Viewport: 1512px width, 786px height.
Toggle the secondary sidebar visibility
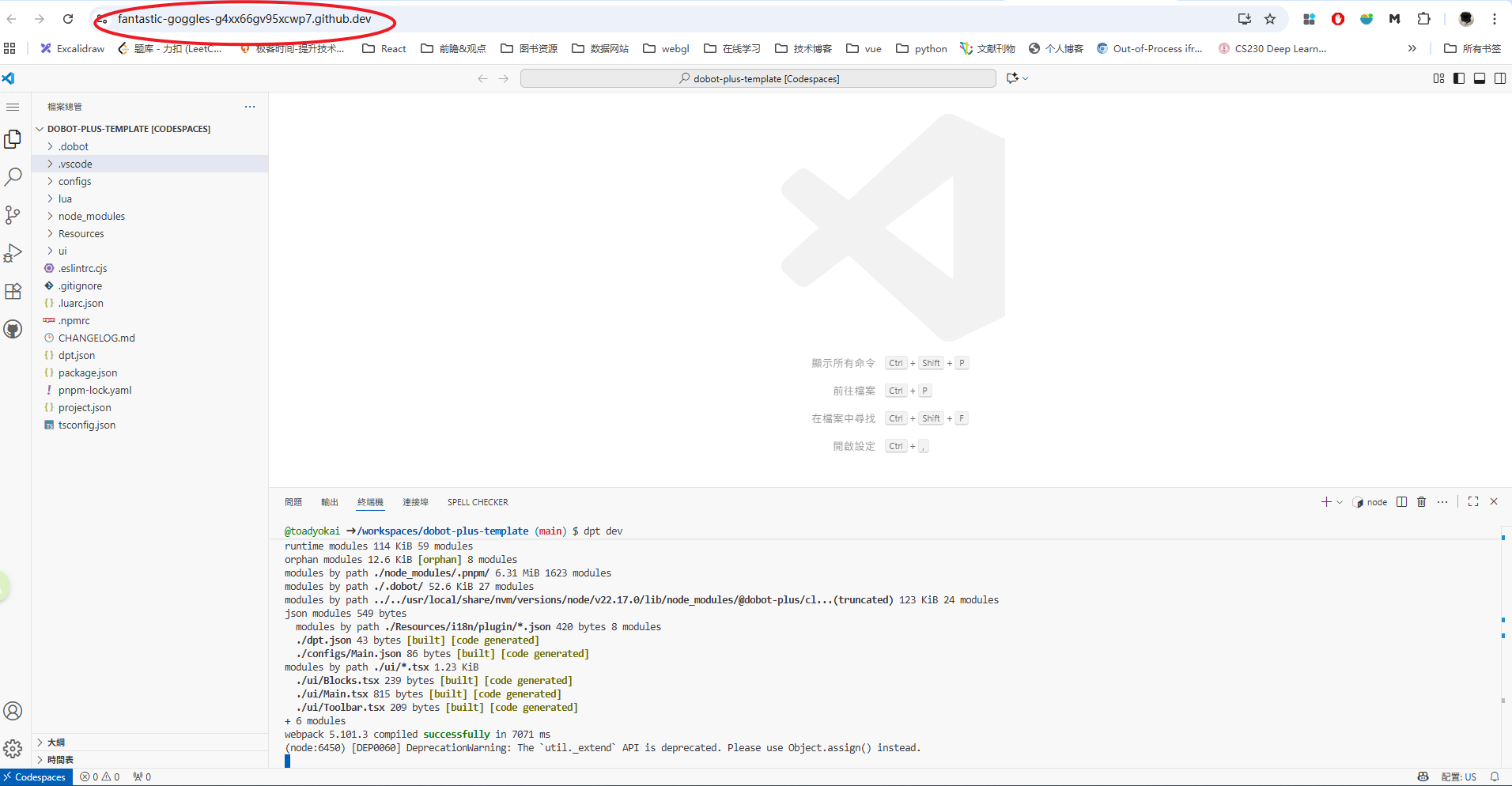point(1500,78)
